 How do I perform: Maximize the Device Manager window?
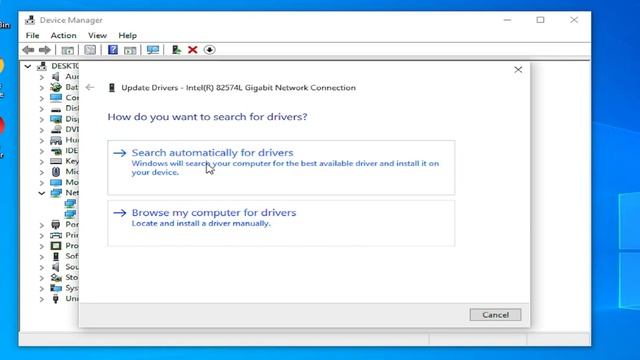(x=540, y=20)
